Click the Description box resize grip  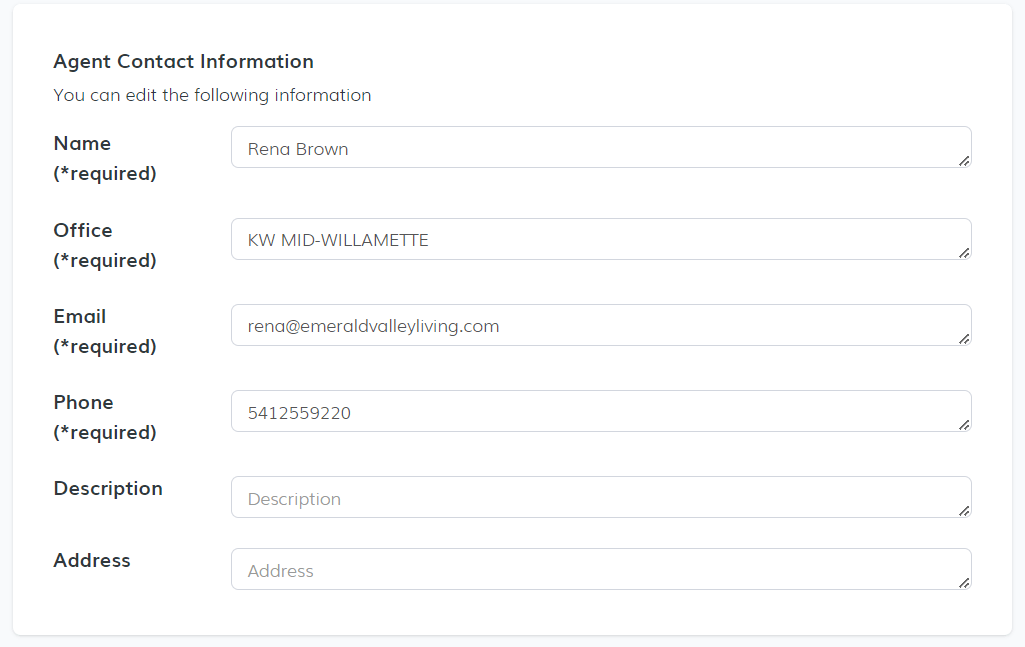[x=964, y=510]
